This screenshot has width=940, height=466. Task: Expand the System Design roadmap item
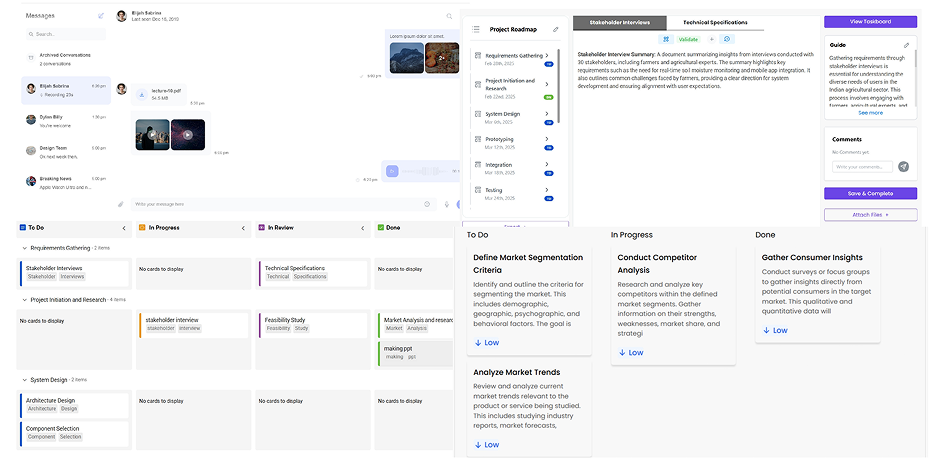(x=547, y=114)
